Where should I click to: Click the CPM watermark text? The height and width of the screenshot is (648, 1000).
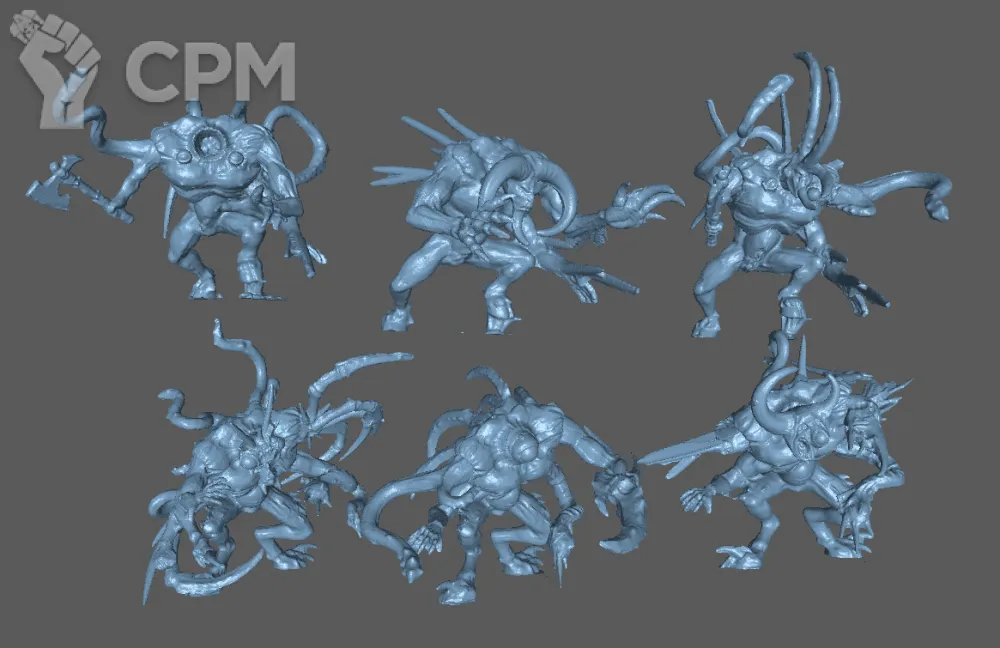(210, 72)
